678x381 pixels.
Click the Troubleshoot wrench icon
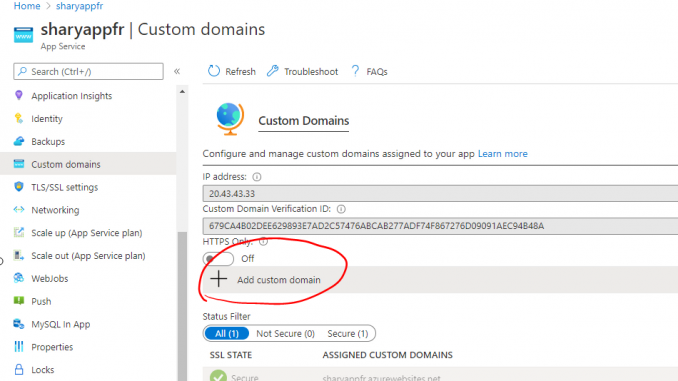pos(272,71)
